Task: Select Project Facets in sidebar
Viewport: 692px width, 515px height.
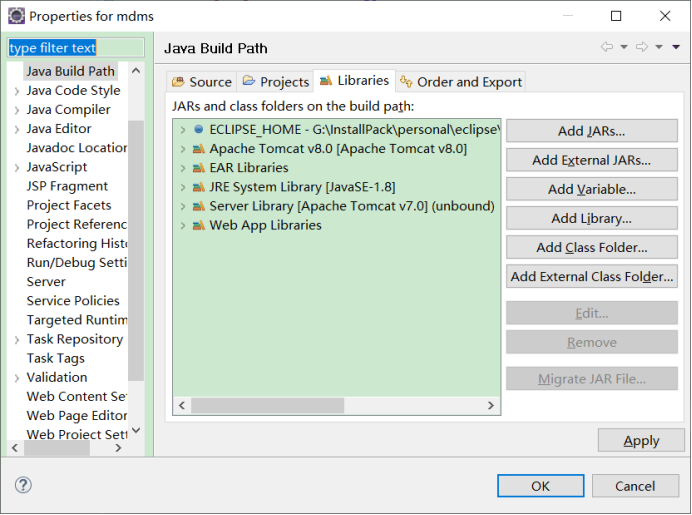Action: pos(69,205)
